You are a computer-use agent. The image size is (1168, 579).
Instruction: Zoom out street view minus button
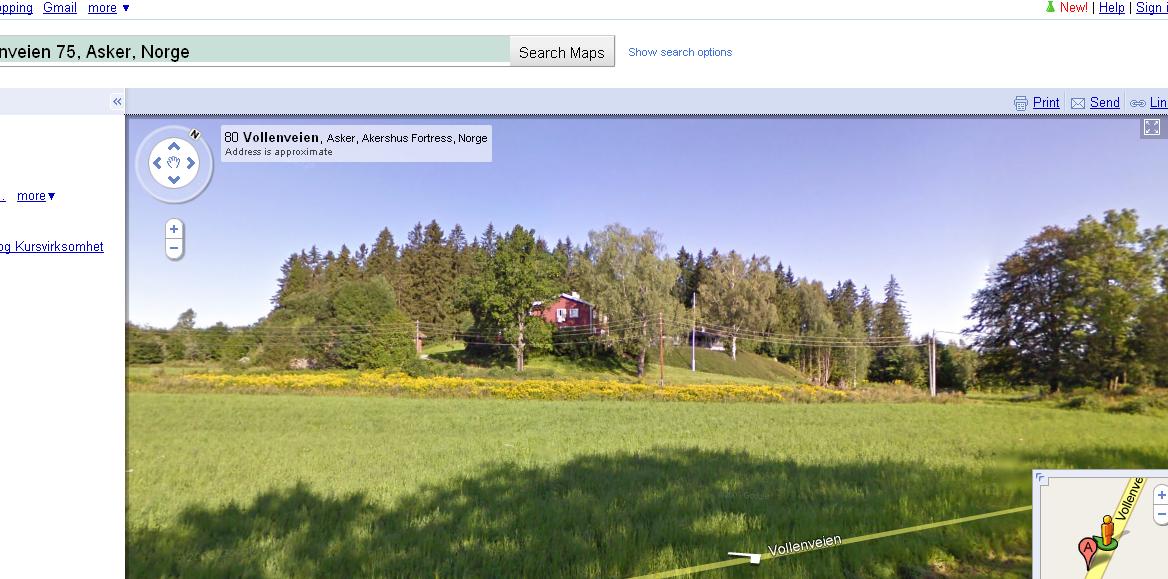174,248
